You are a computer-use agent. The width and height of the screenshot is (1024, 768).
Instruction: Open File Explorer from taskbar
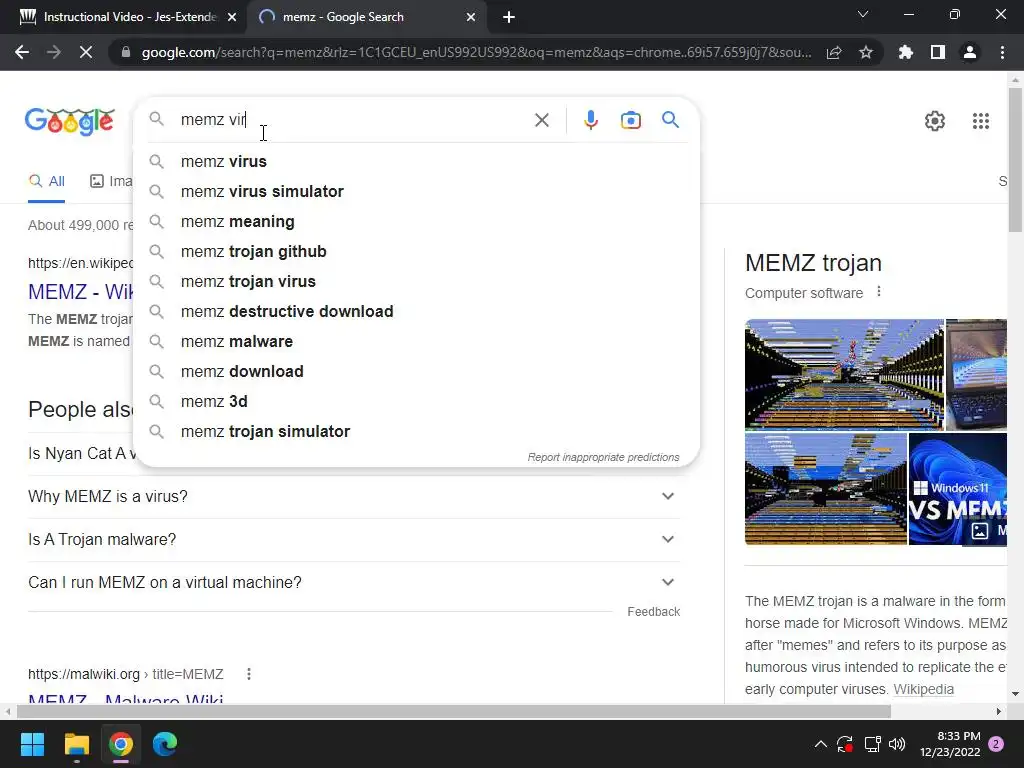pyautogui.click(x=76, y=744)
